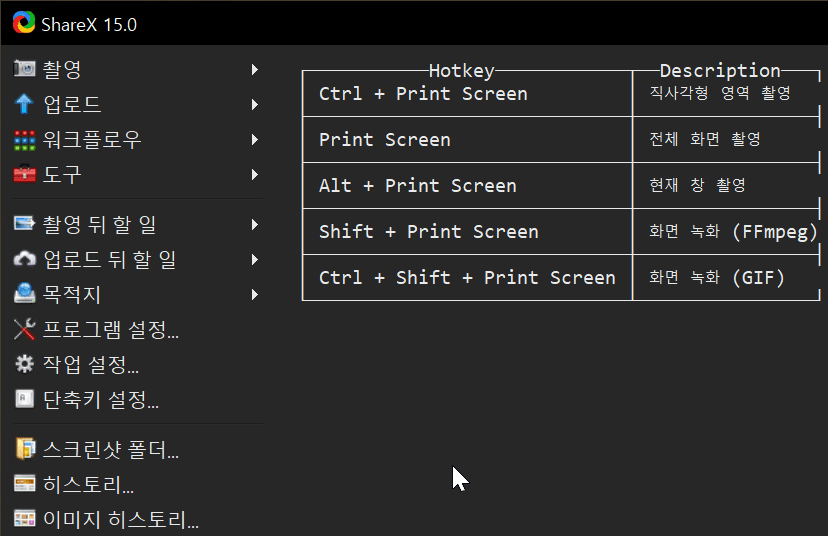This screenshot has height=536, width=828.
Task: Open the 히스토리... entry
Action: pos(137,484)
